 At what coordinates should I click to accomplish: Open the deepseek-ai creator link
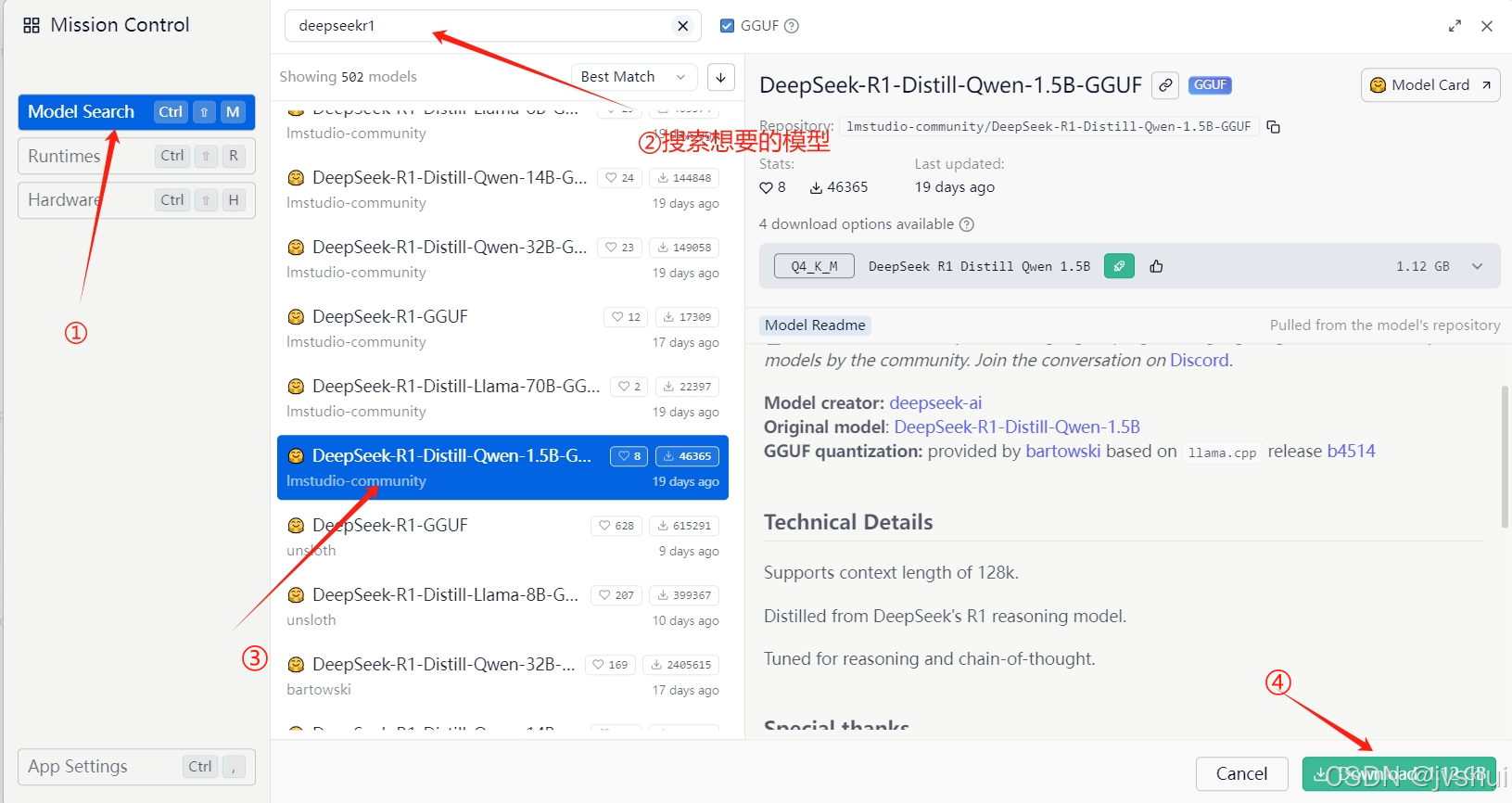click(935, 403)
